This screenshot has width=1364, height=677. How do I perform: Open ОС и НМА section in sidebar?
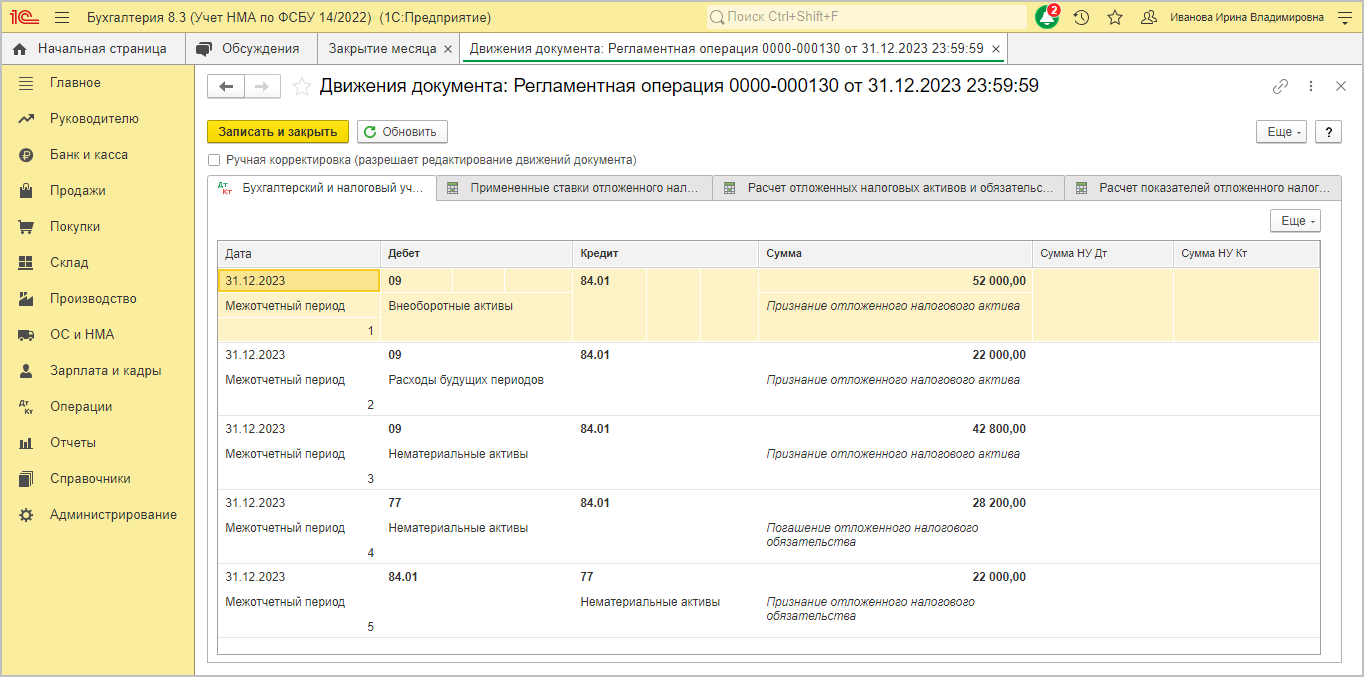click(x=82, y=335)
